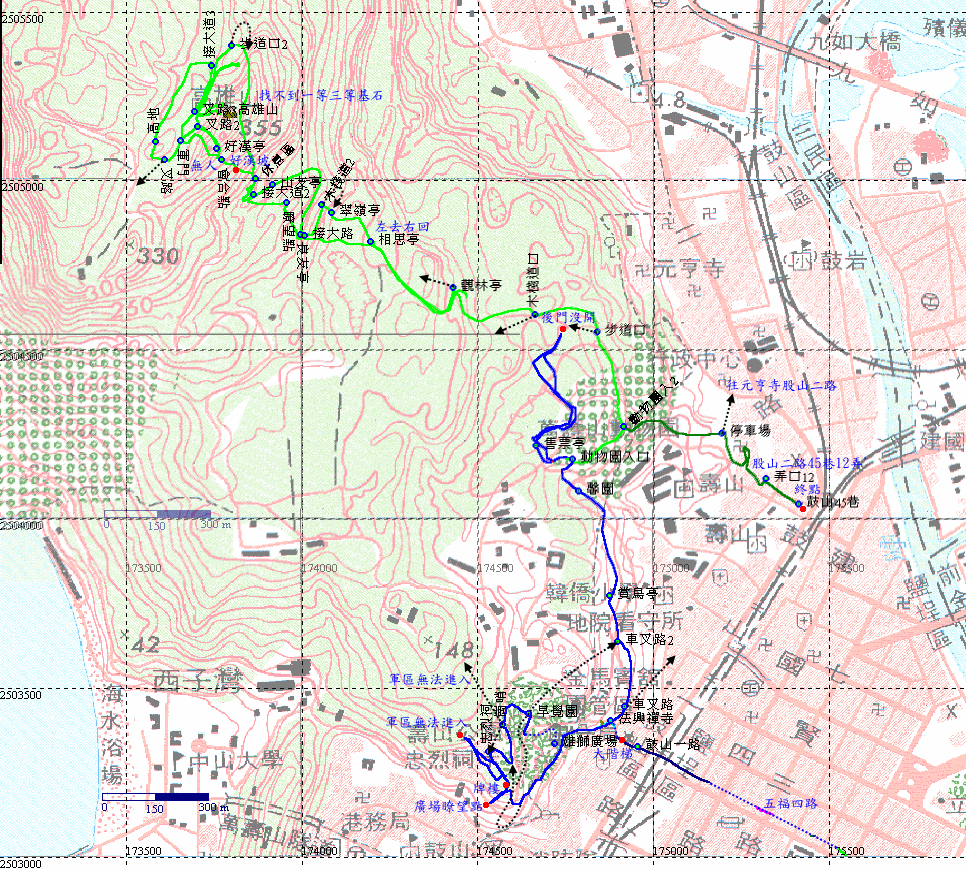Select the 好漢亭 waypoint marker

tap(216, 148)
